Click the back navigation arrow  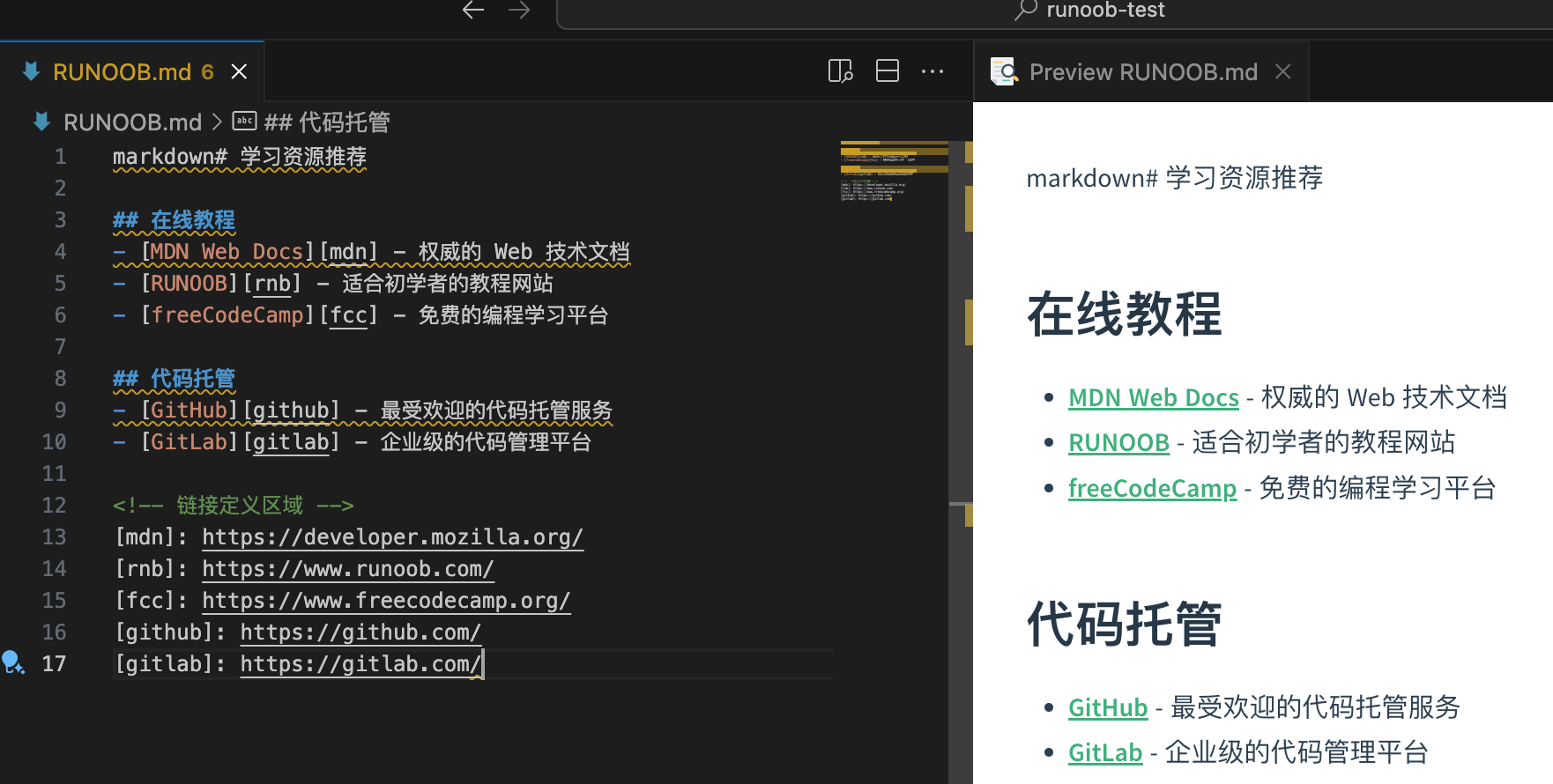473,11
